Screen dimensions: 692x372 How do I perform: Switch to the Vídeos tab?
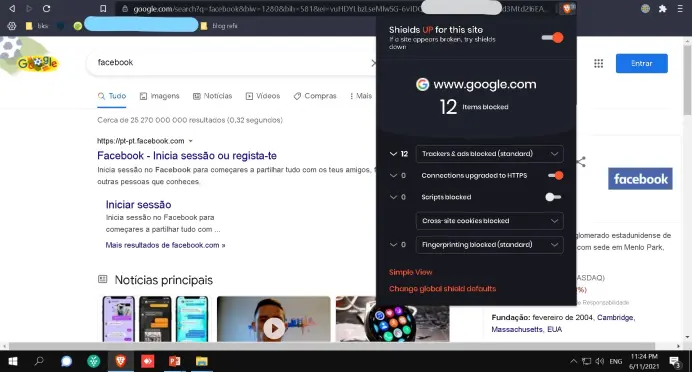pyautogui.click(x=263, y=96)
